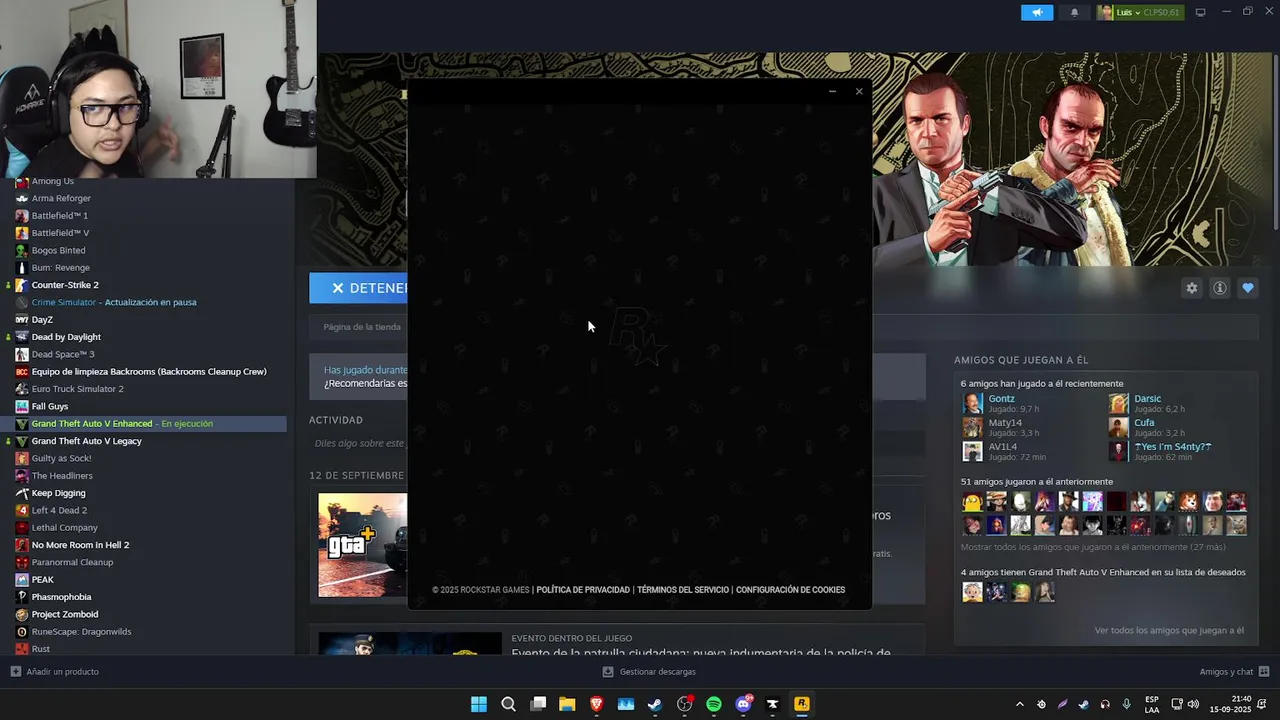Select Among Us in the library

pos(53,181)
